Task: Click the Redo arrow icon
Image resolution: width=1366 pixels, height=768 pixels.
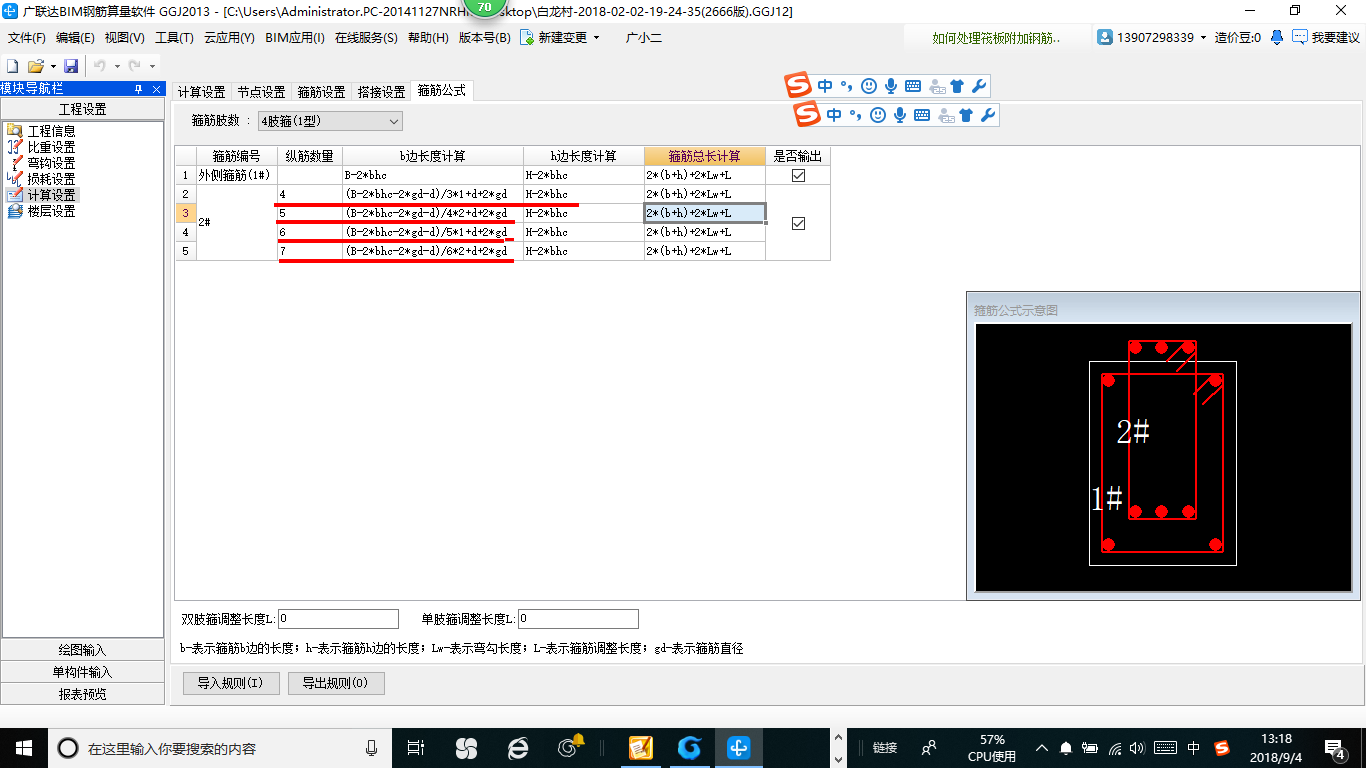Action: [x=134, y=66]
